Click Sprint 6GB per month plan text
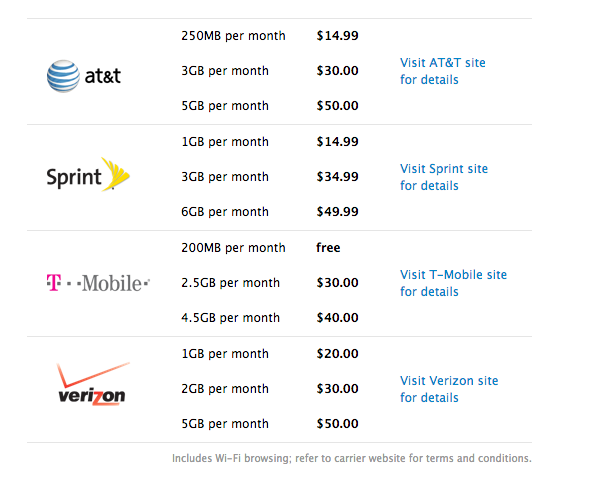The height and width of the screenshot is (480, 596). point(225,212)
